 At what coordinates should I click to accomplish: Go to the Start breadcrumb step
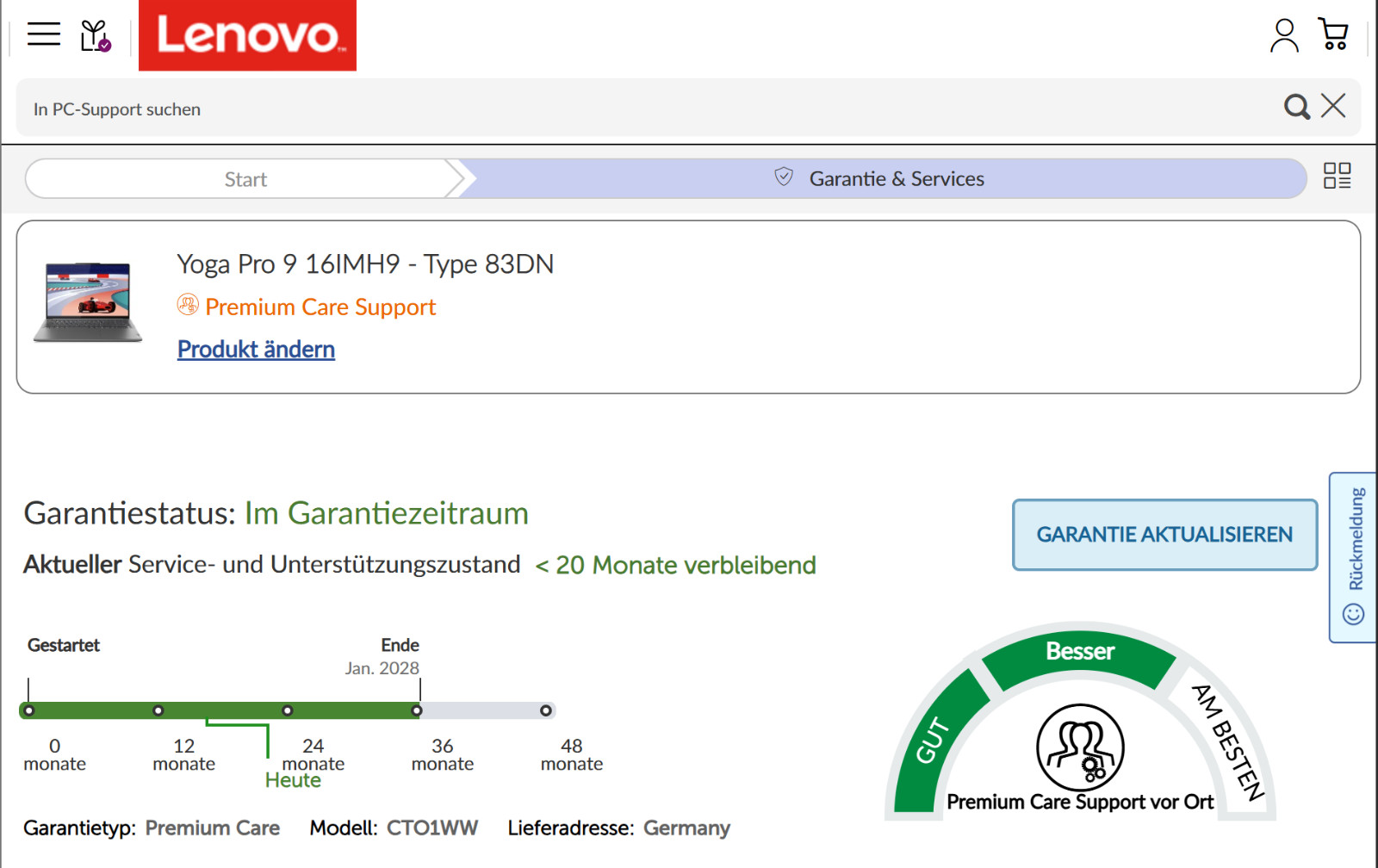click(x=246, y=179)
